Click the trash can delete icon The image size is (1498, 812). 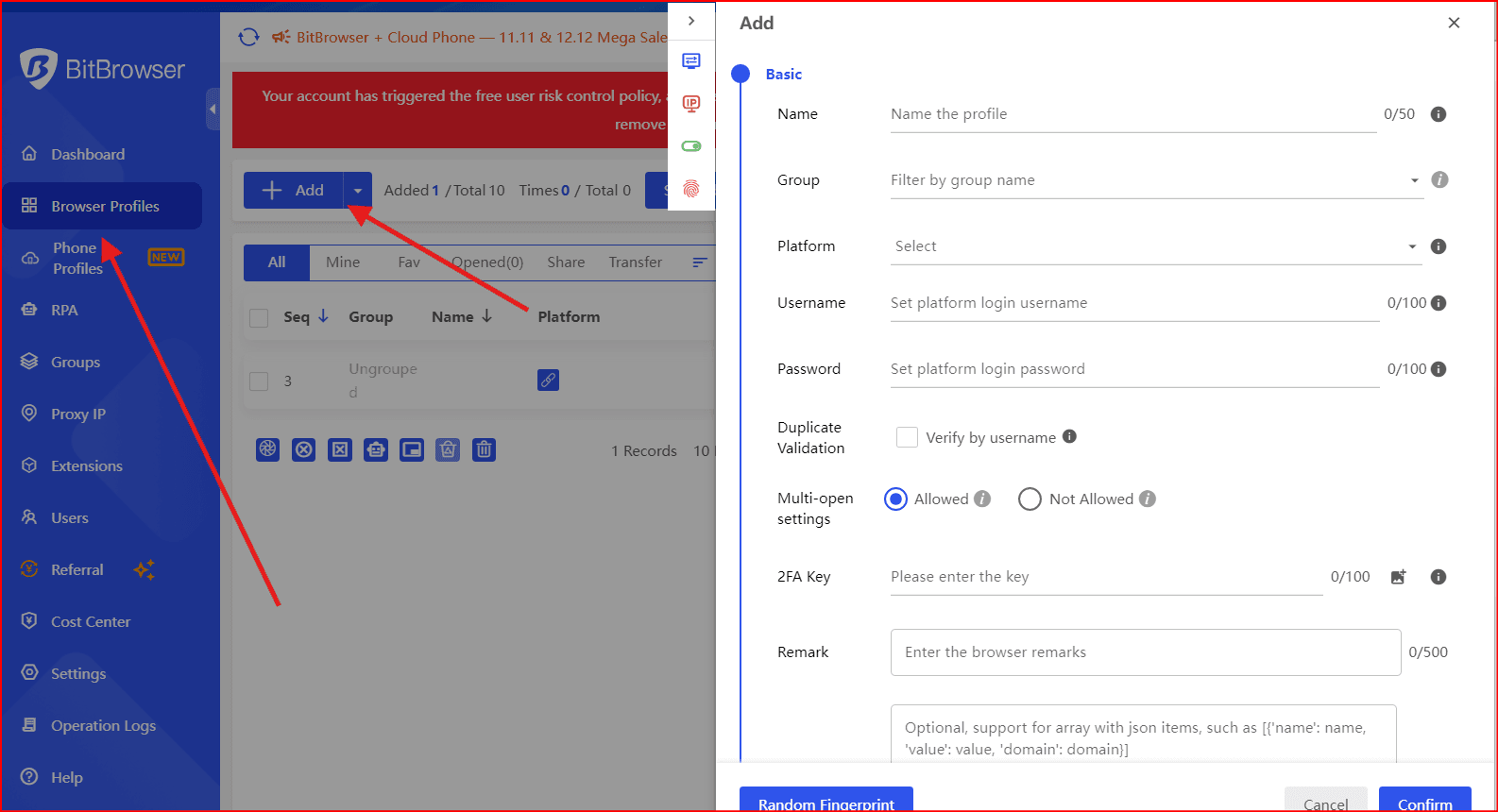(484, 449)
